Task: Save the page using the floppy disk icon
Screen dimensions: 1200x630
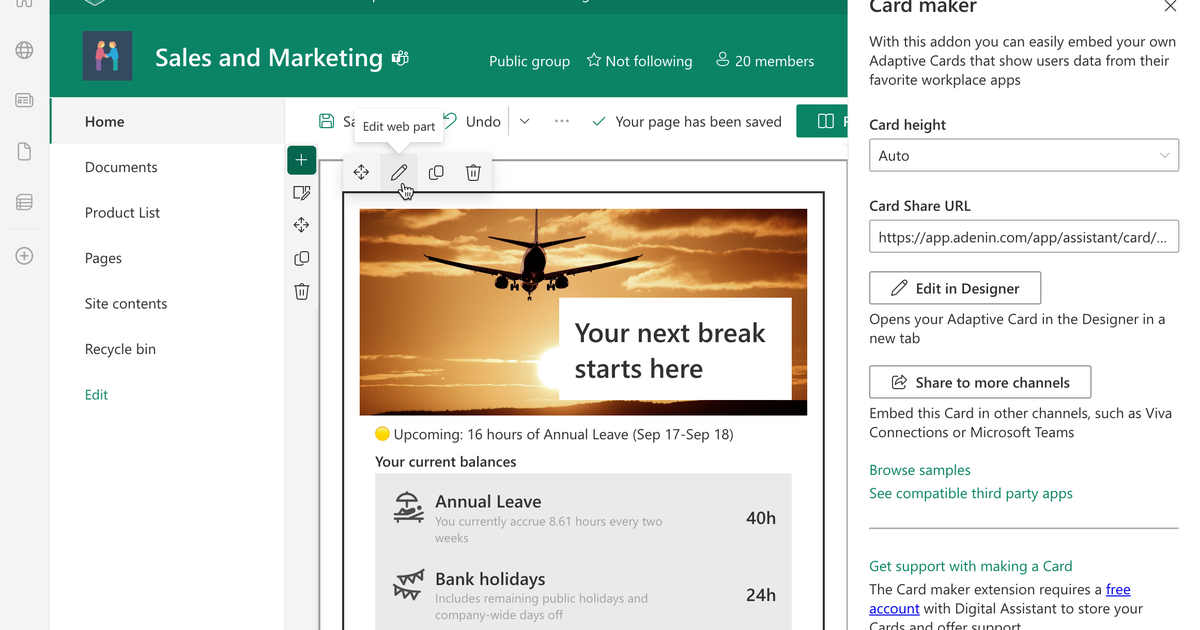Action: [x=326, y=120]
